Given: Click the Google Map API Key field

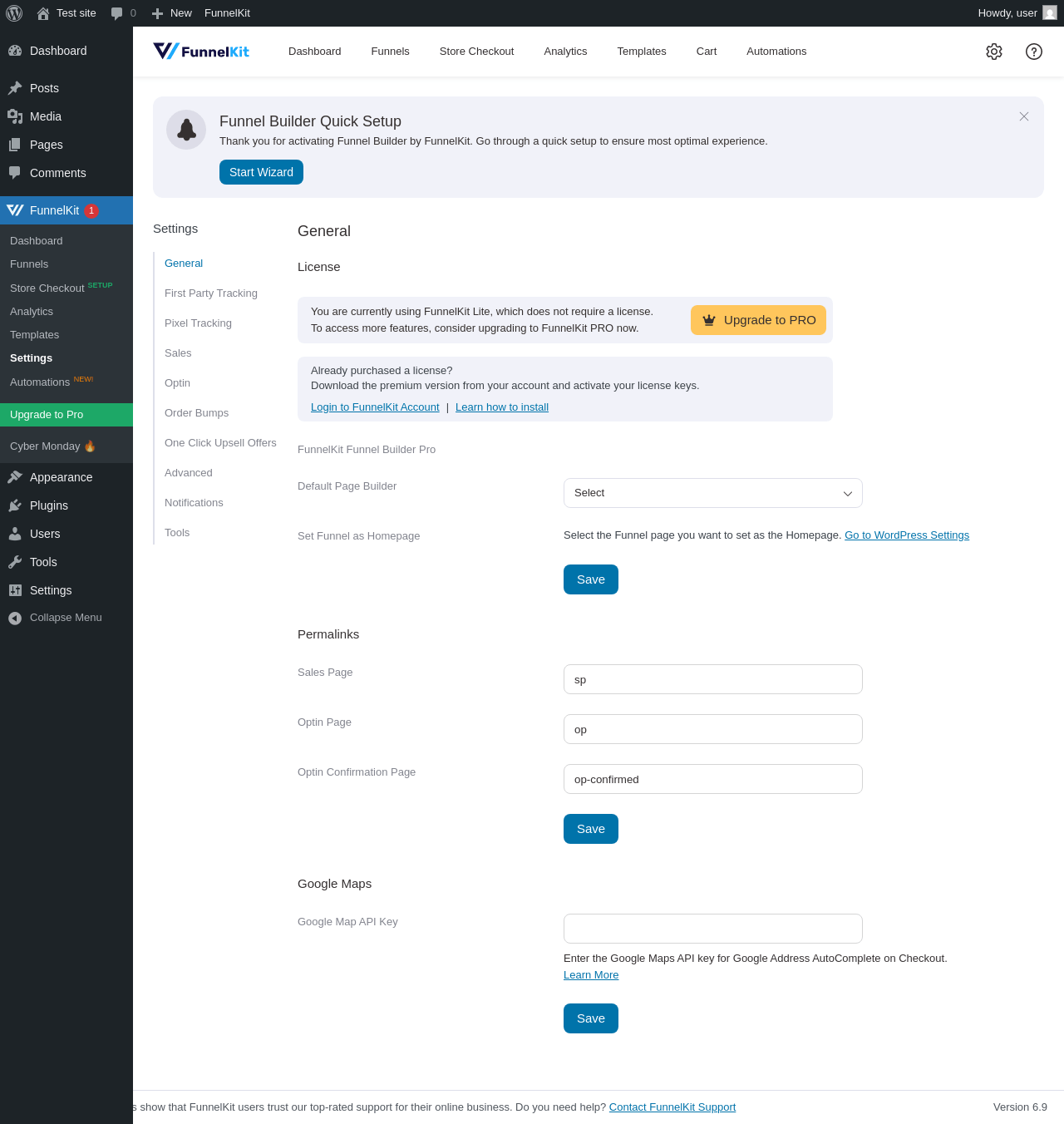Looking at the screenshot, I should click(x=712, y=929).
